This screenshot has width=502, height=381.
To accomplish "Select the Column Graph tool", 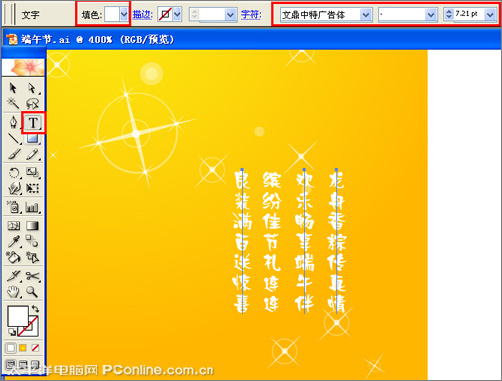I will 32,207.
